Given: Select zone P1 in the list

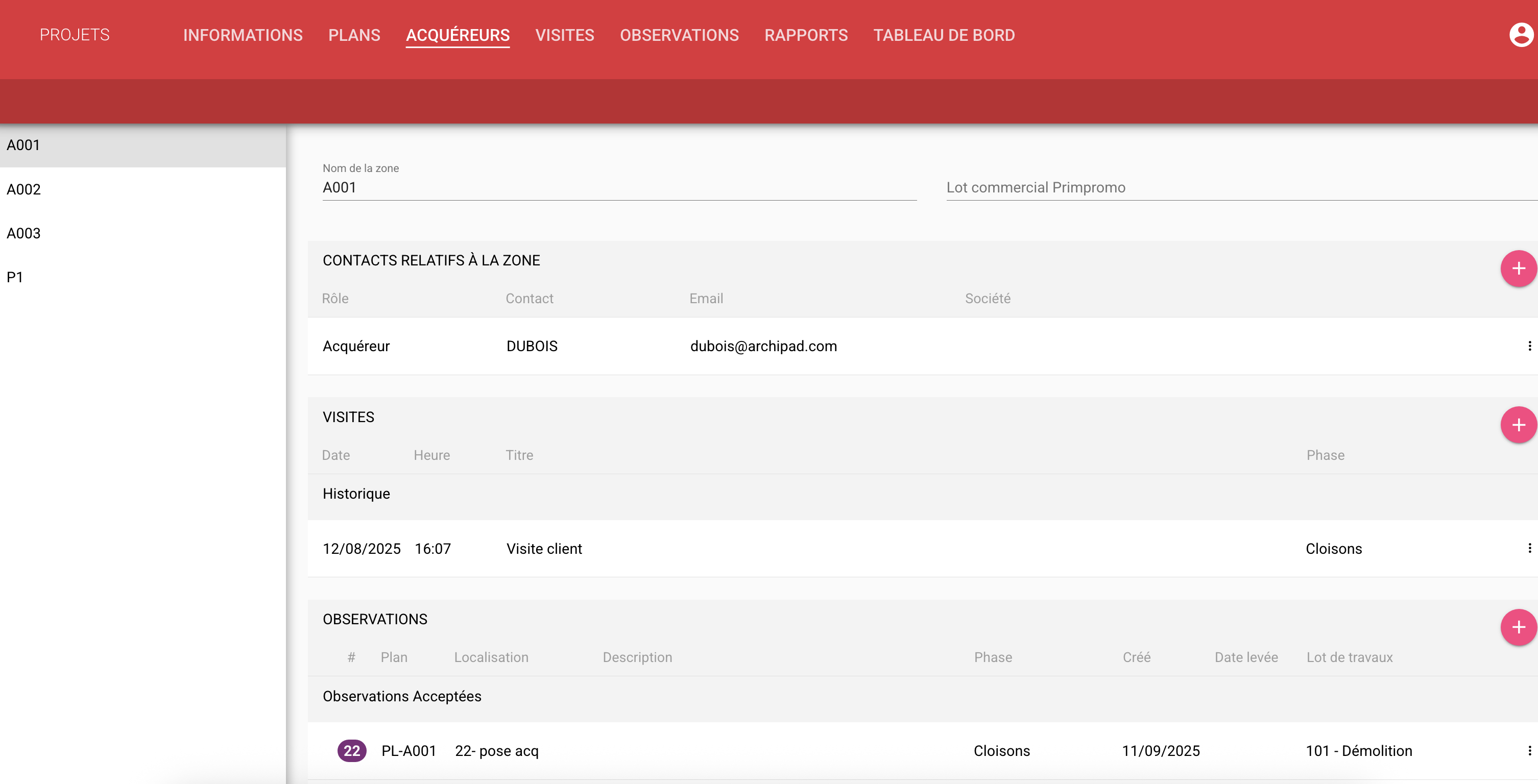Looking at the screenshot, I should pos(15,278).
